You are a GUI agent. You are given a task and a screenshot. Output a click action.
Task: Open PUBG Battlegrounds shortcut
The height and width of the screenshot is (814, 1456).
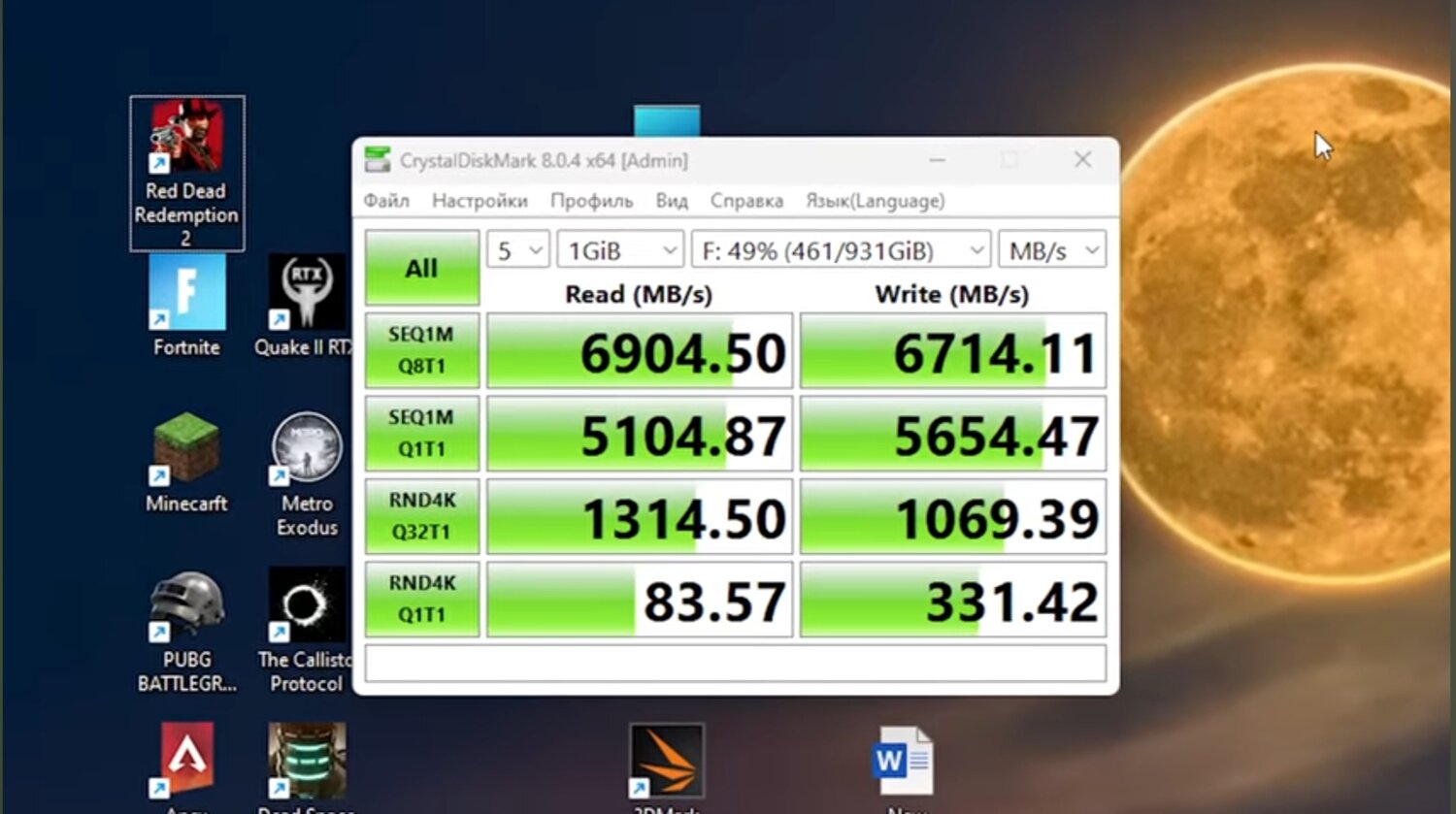(187, 603)
